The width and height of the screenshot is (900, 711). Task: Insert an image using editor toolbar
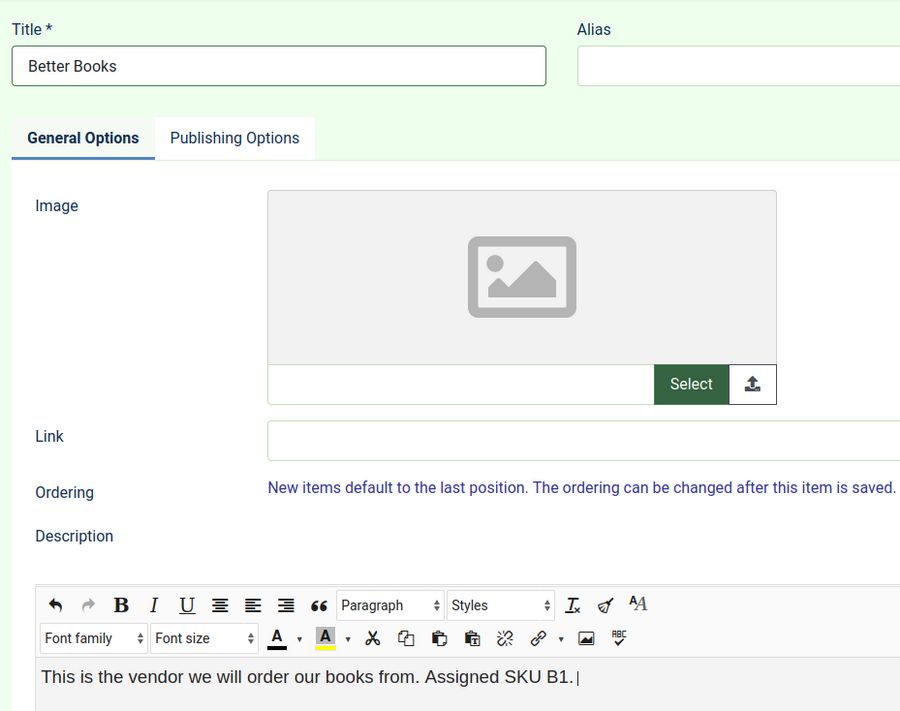click(x=587, y=638)
